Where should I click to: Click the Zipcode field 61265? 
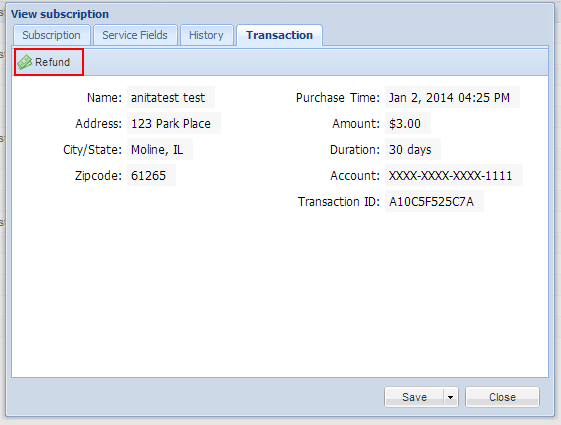tap(151, 175)
